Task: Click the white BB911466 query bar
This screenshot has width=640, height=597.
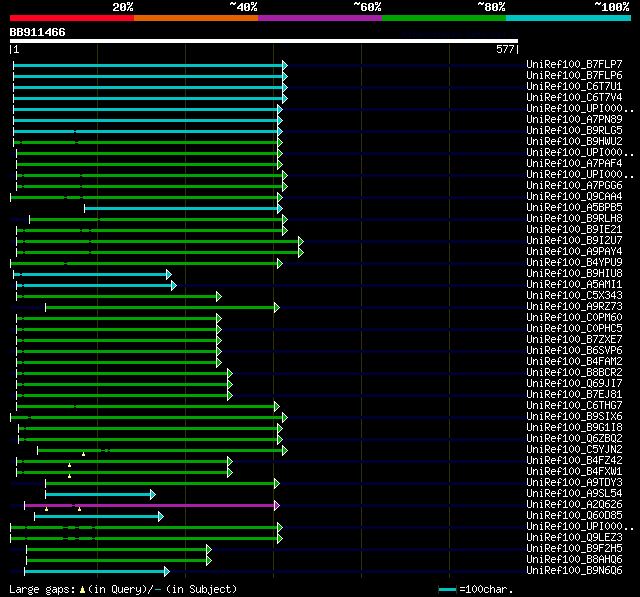Action: [264, 41]
